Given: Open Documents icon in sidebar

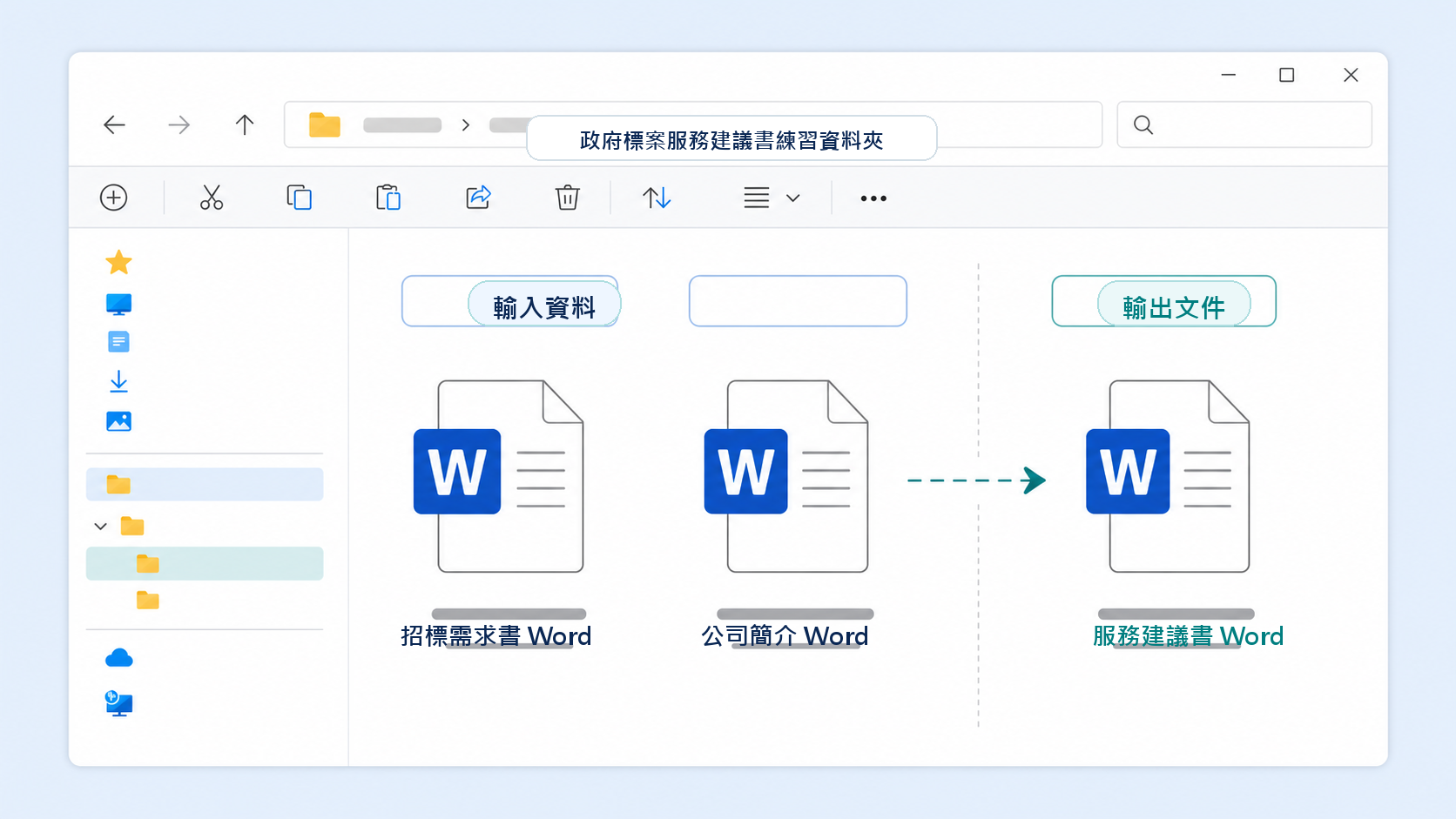Looking at the screenshot, I should 118,342.
